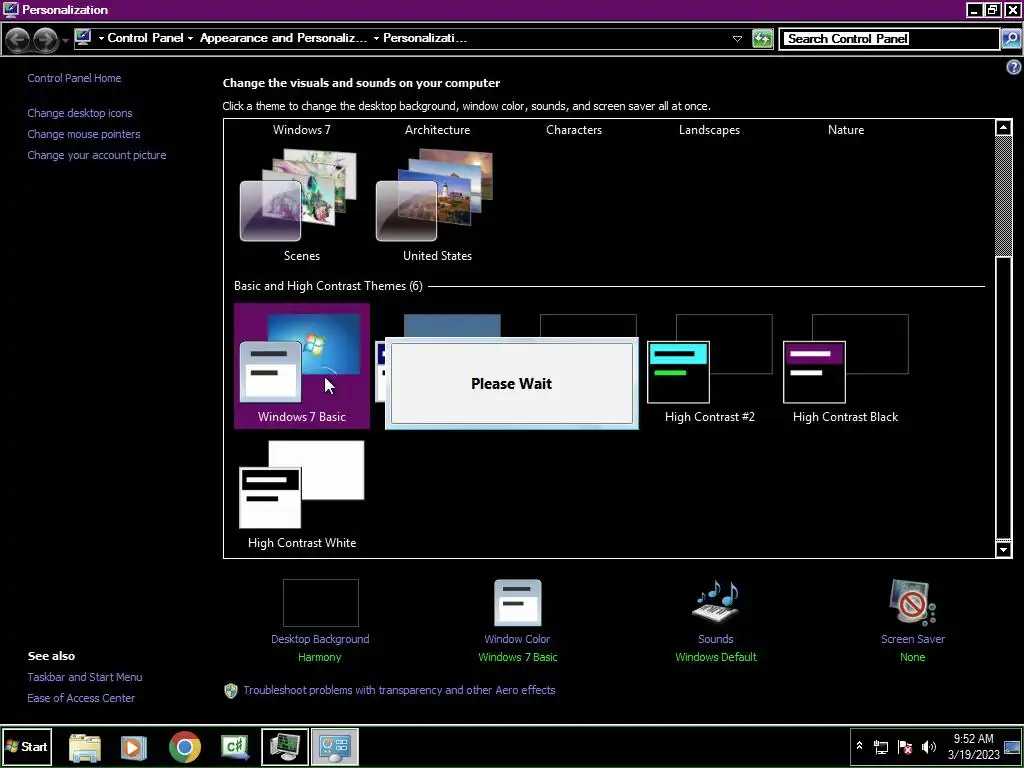Open the computer monitor app in taskbar
The image size is (1024, 768).
285,747
